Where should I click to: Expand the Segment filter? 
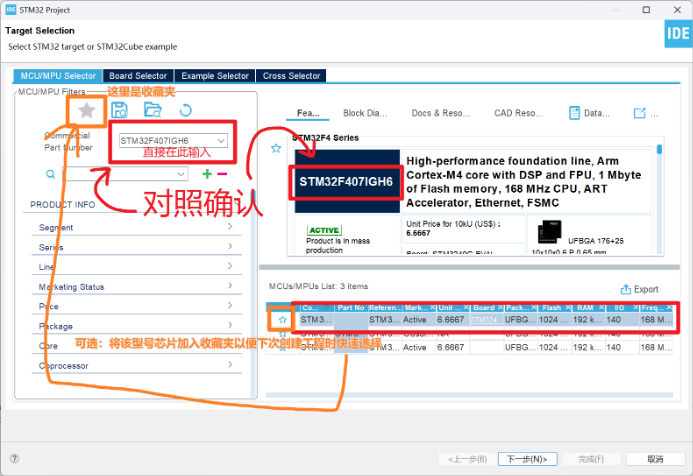coord(137,227)
